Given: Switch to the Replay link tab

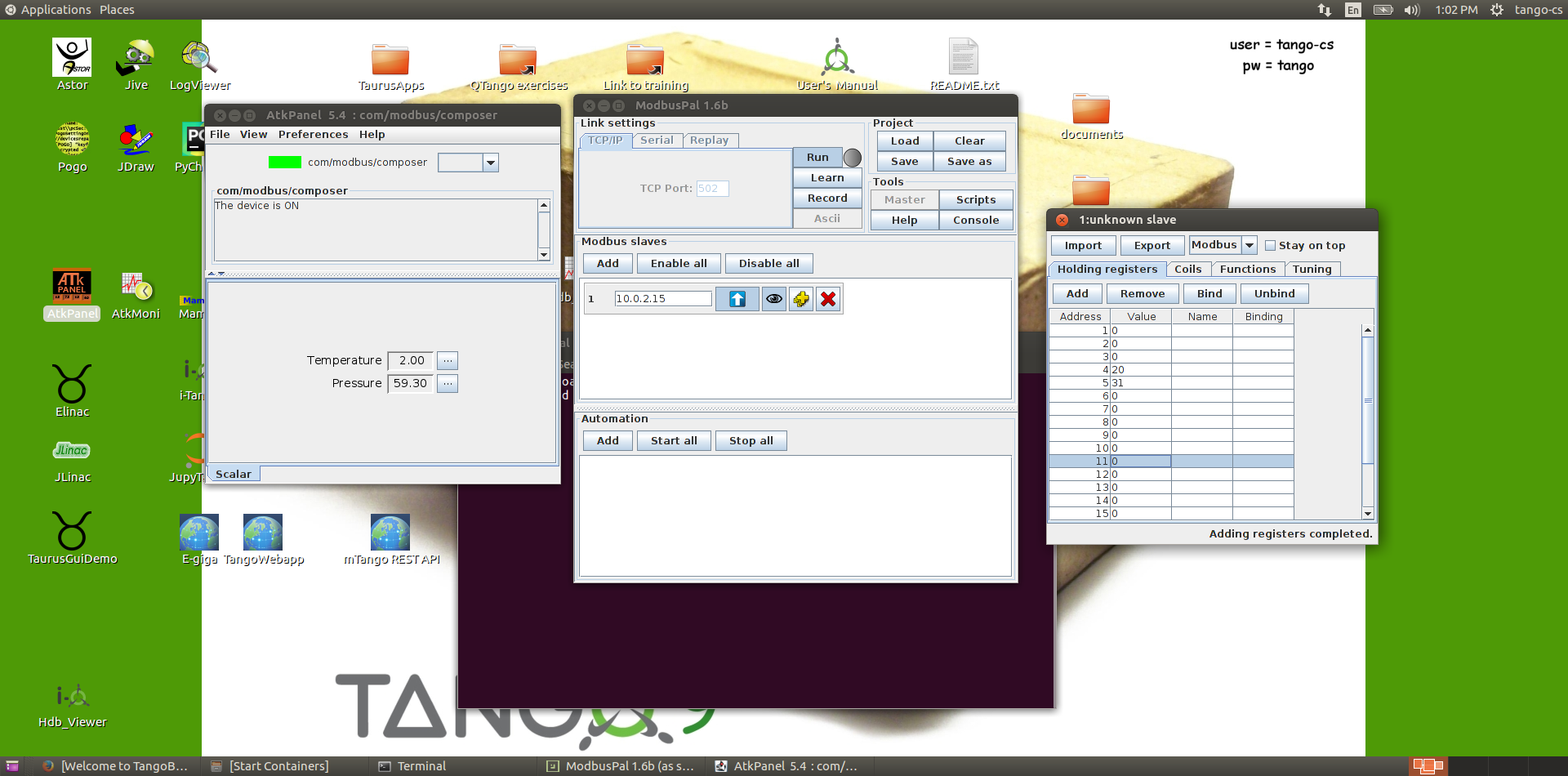Looking at the screenshot, I should 709,140.
